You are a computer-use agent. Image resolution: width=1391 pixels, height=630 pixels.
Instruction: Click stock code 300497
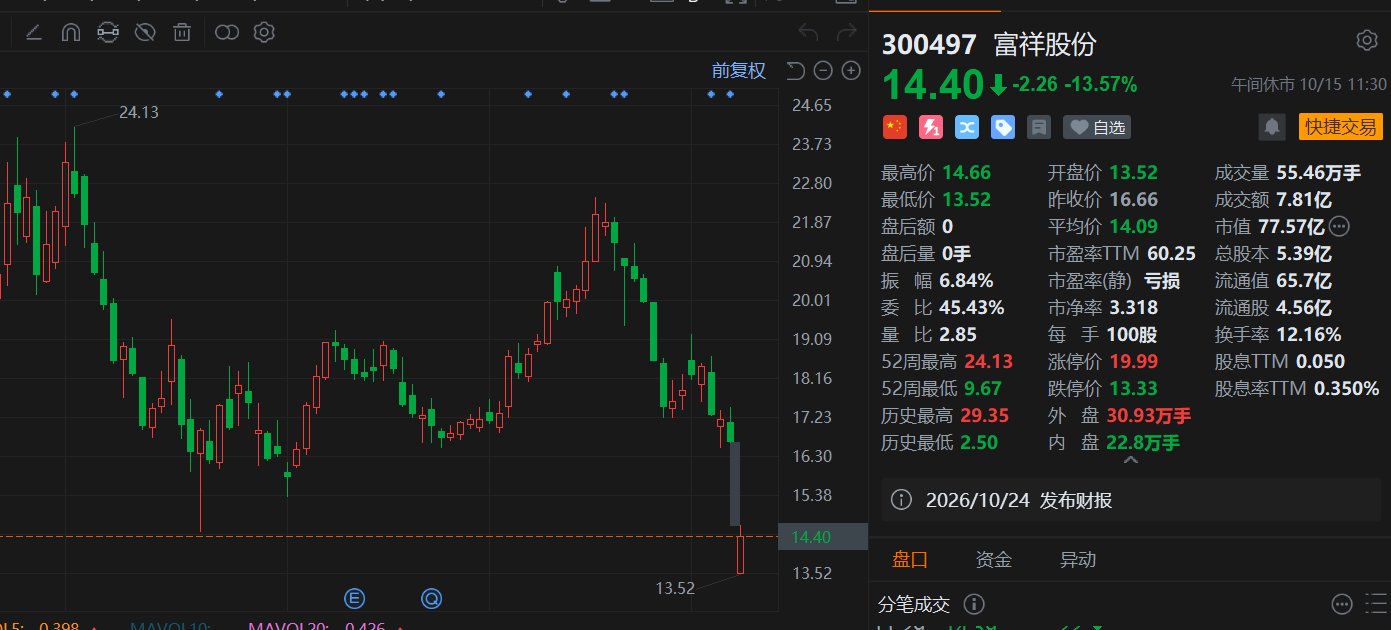point(928,44)
